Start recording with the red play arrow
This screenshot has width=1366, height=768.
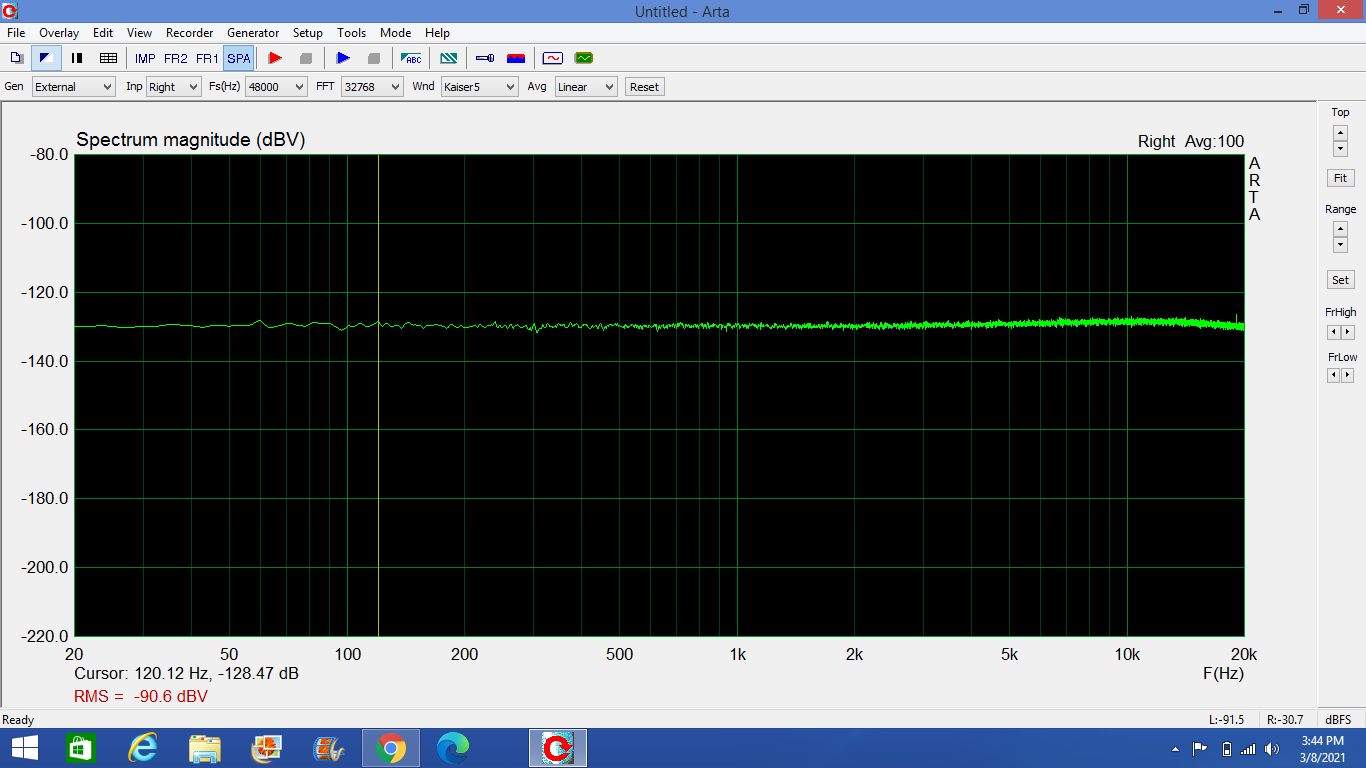275,58
